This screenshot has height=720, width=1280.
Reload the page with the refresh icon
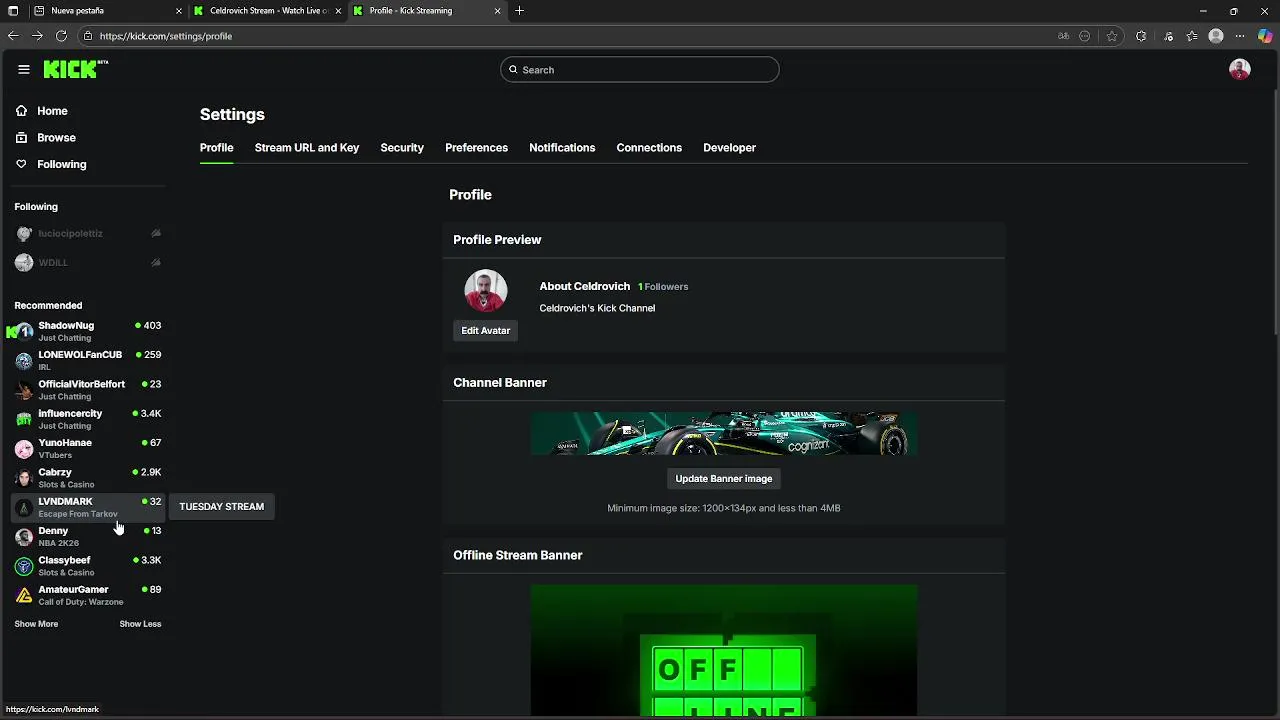[61, 36]
